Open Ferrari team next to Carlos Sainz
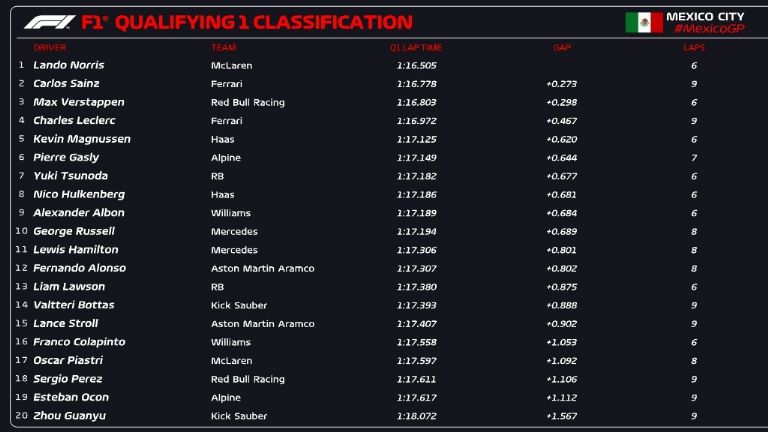The width and height of the screenshot is (768, 432). coord(226,84)
